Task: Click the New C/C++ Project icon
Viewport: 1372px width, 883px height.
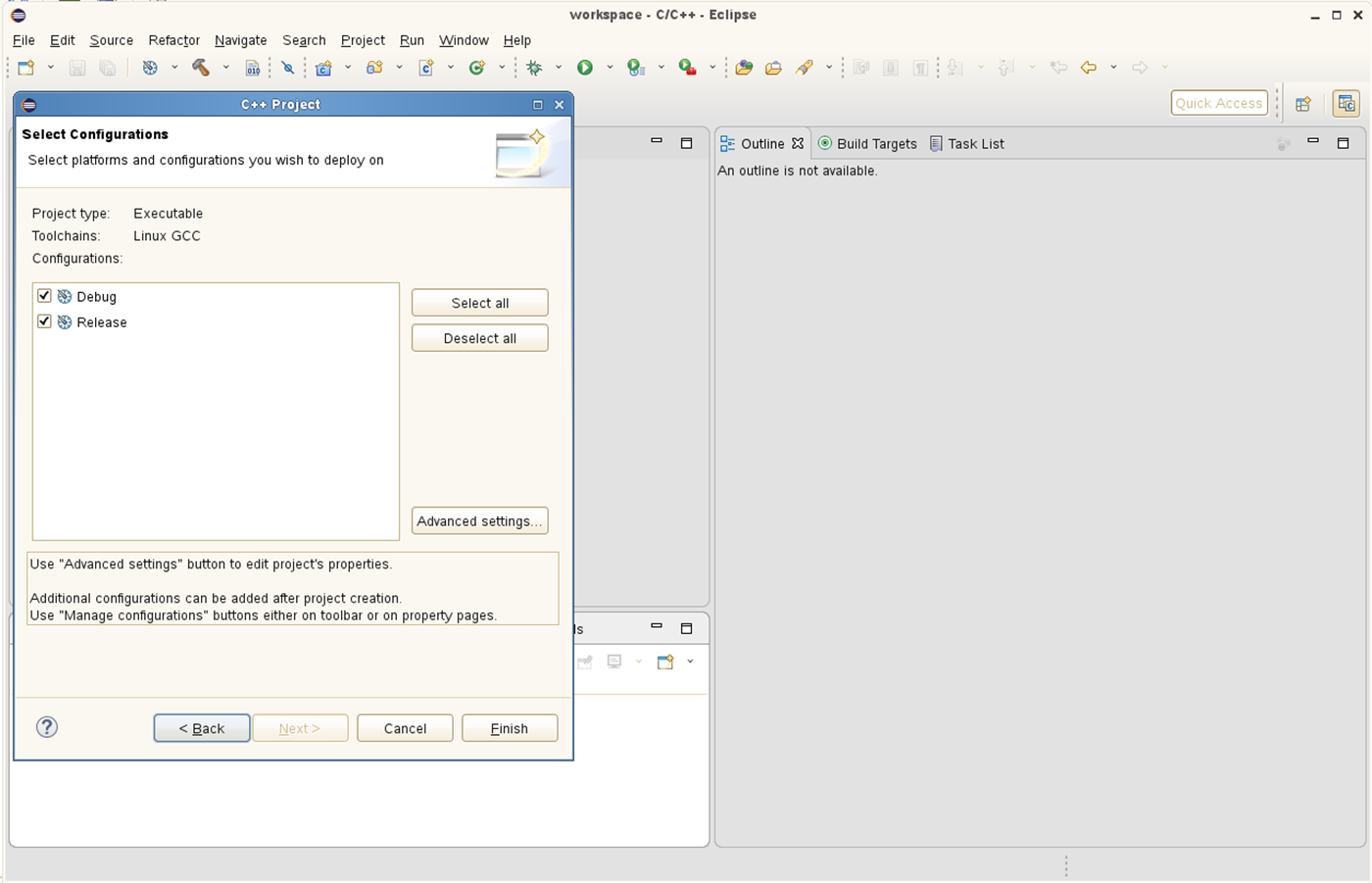Action: point(323,68)
